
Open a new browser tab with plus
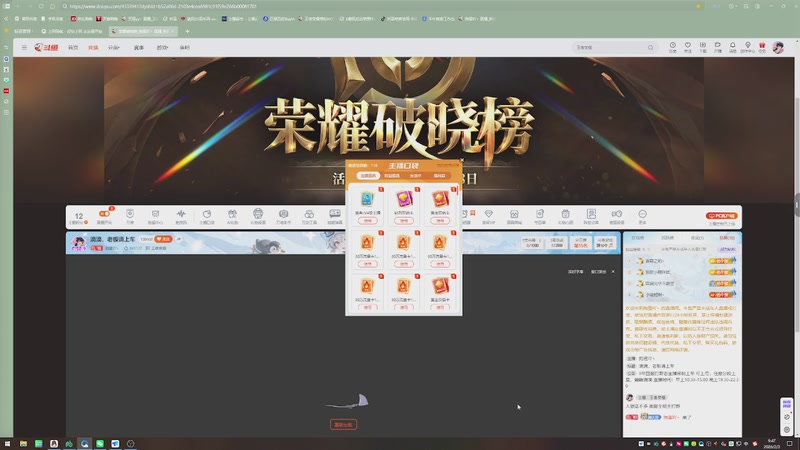pos(187,31)
